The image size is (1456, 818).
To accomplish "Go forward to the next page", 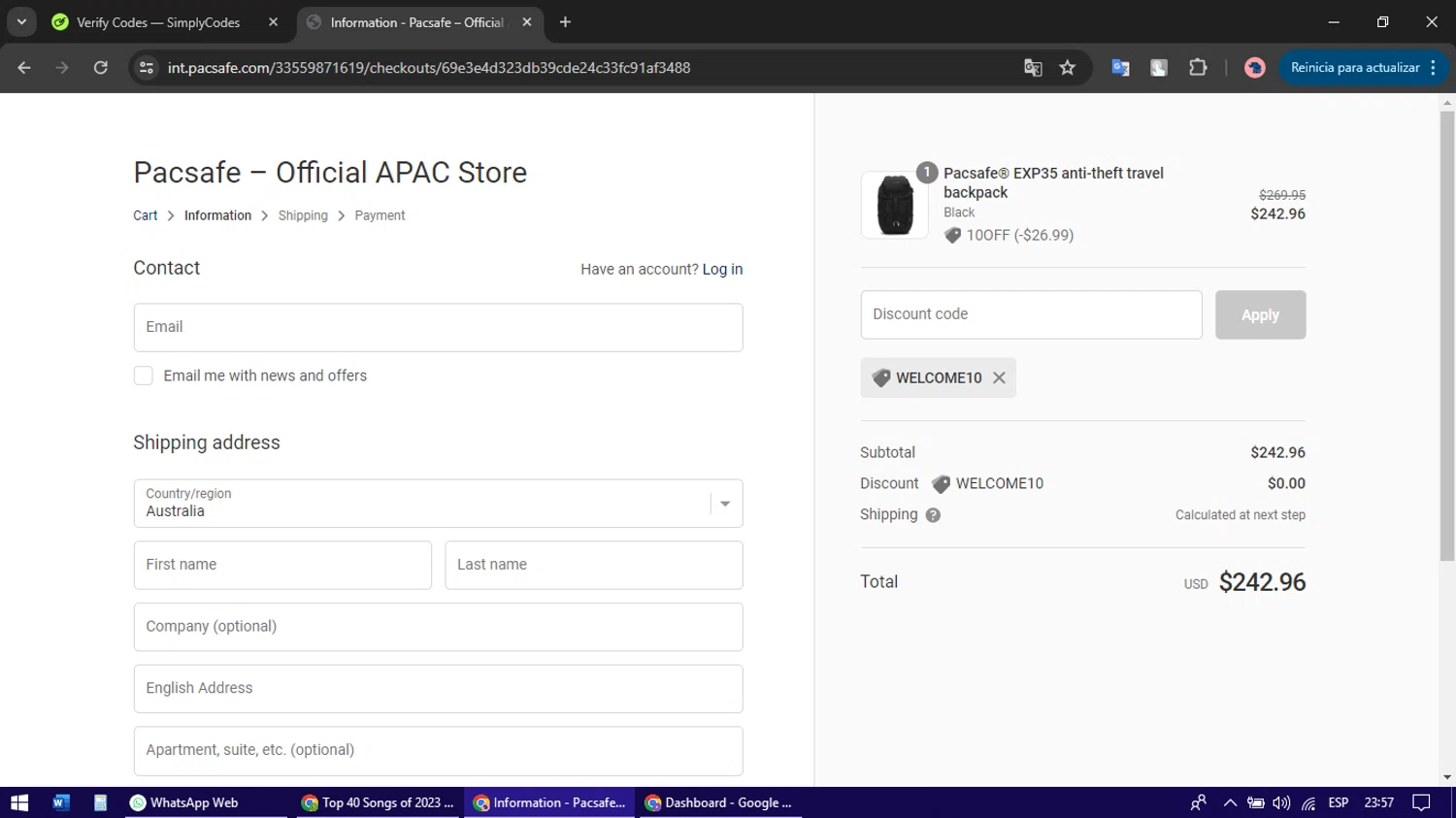I will tap(62, 68).
